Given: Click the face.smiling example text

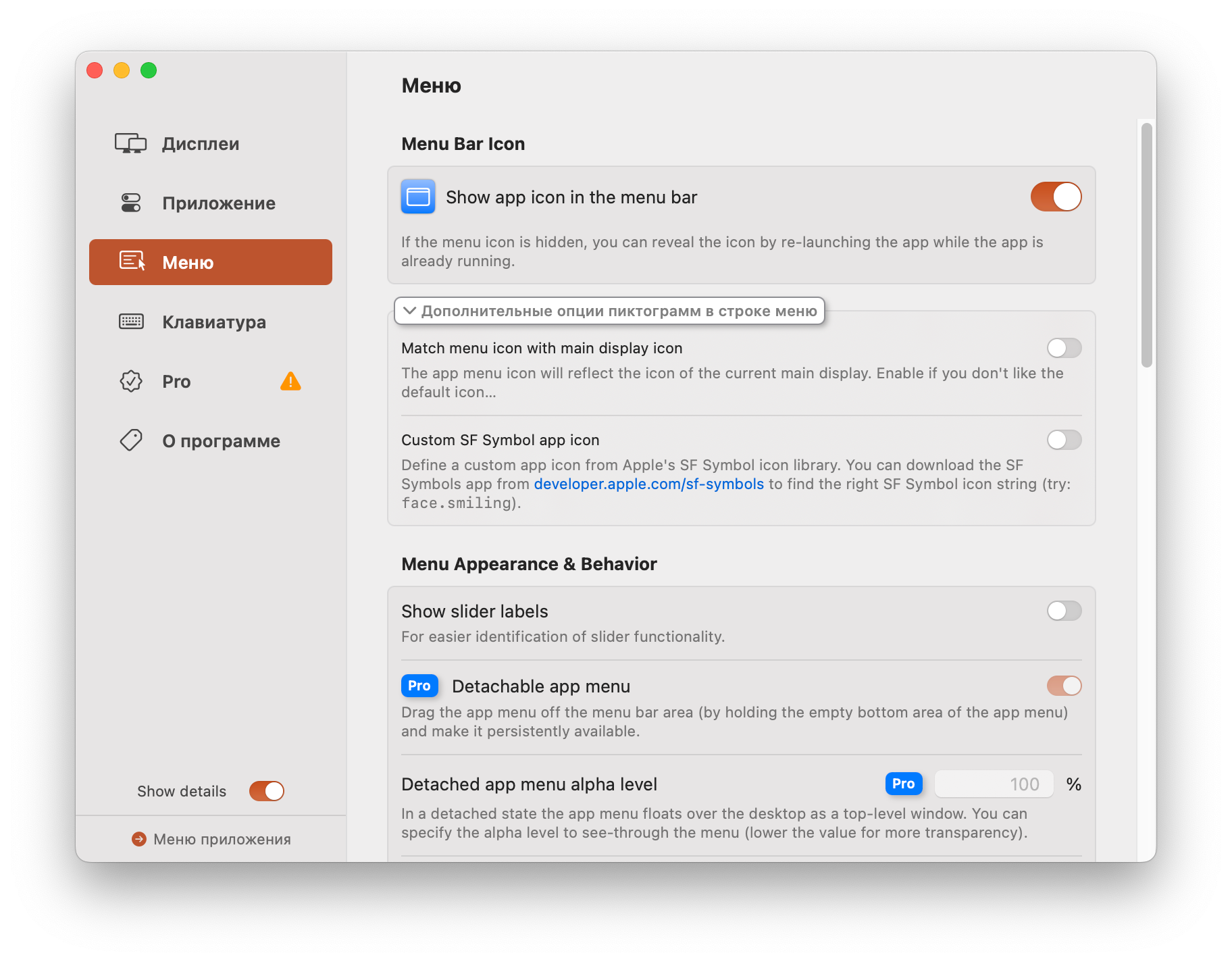Looking at the screenshot, I should [457, 503].
